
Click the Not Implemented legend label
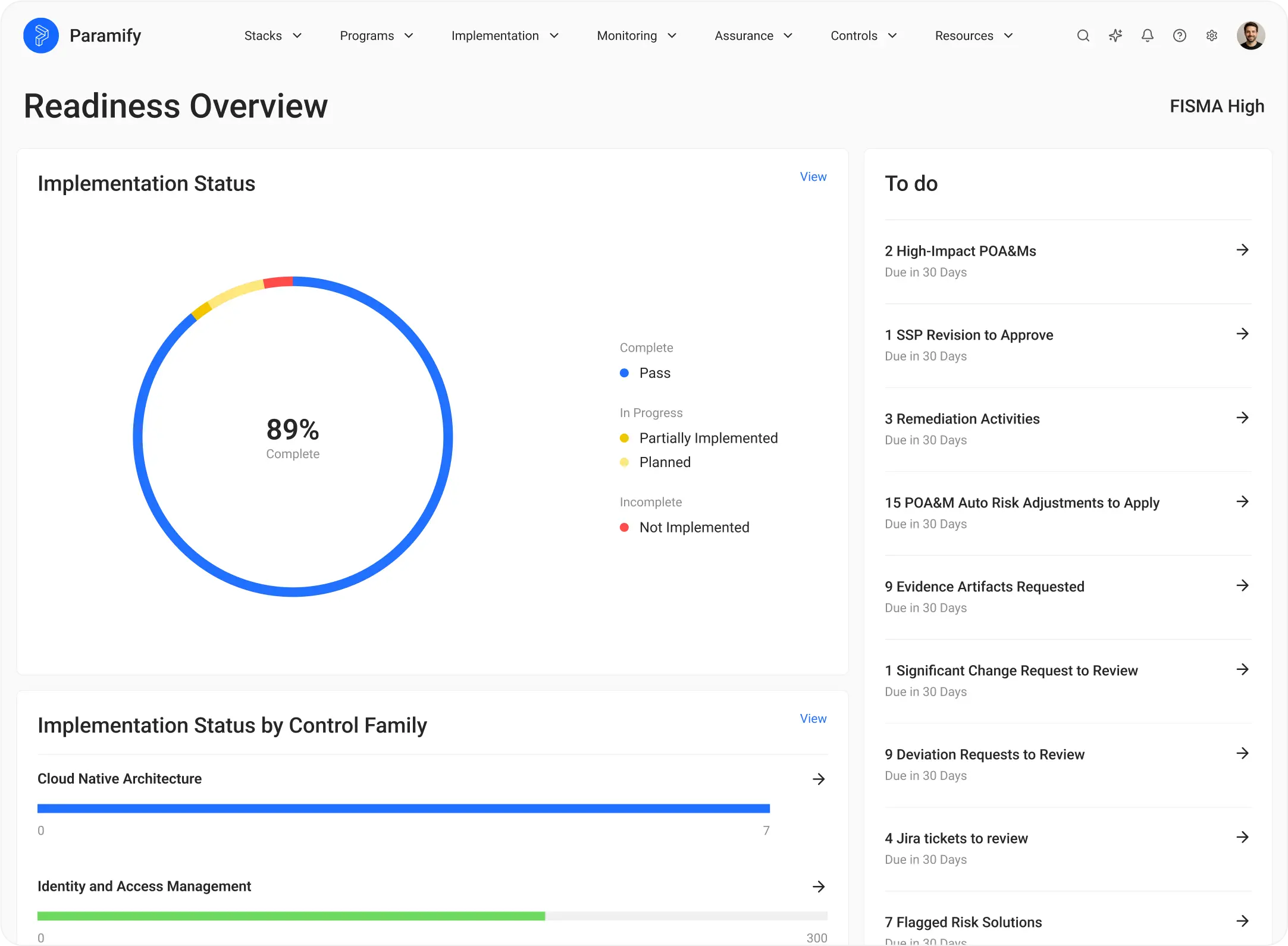click(694, 527)
